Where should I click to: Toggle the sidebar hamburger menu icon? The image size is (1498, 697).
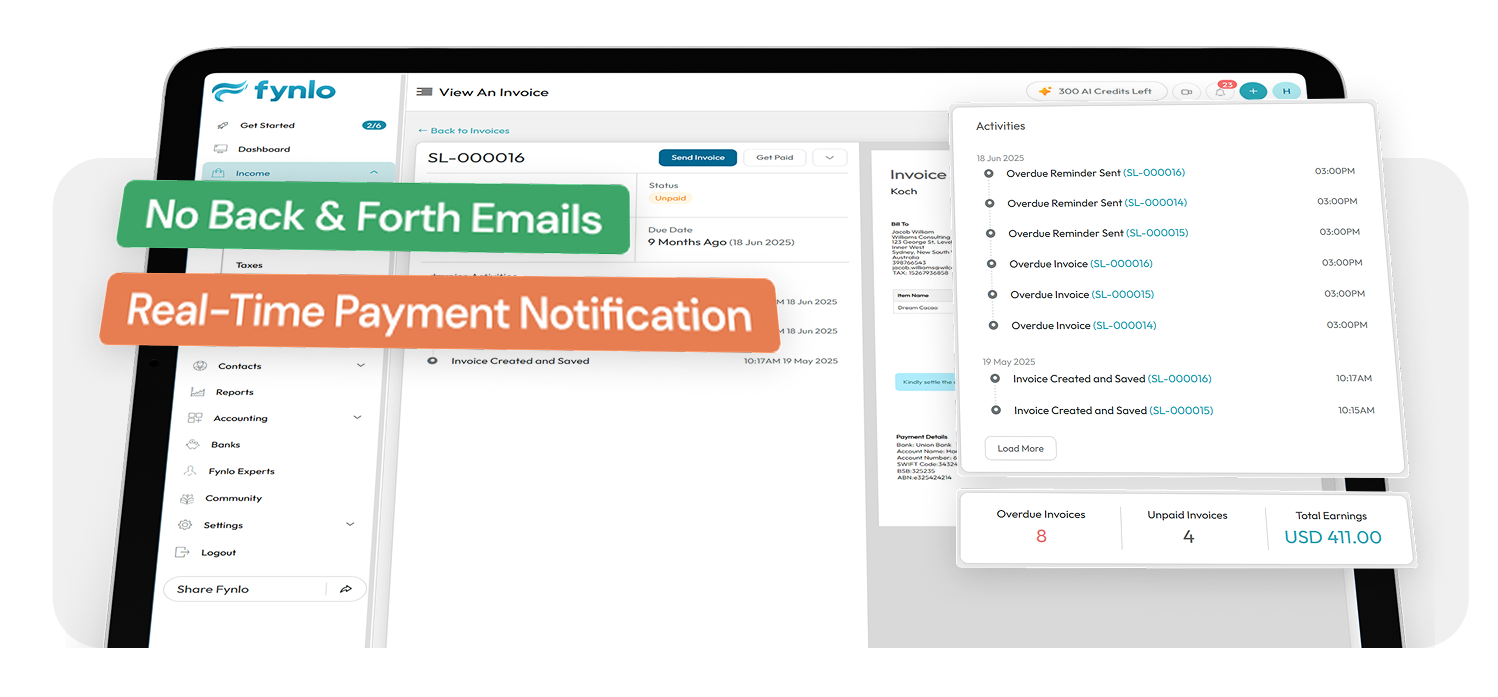[x=424, y=92]
